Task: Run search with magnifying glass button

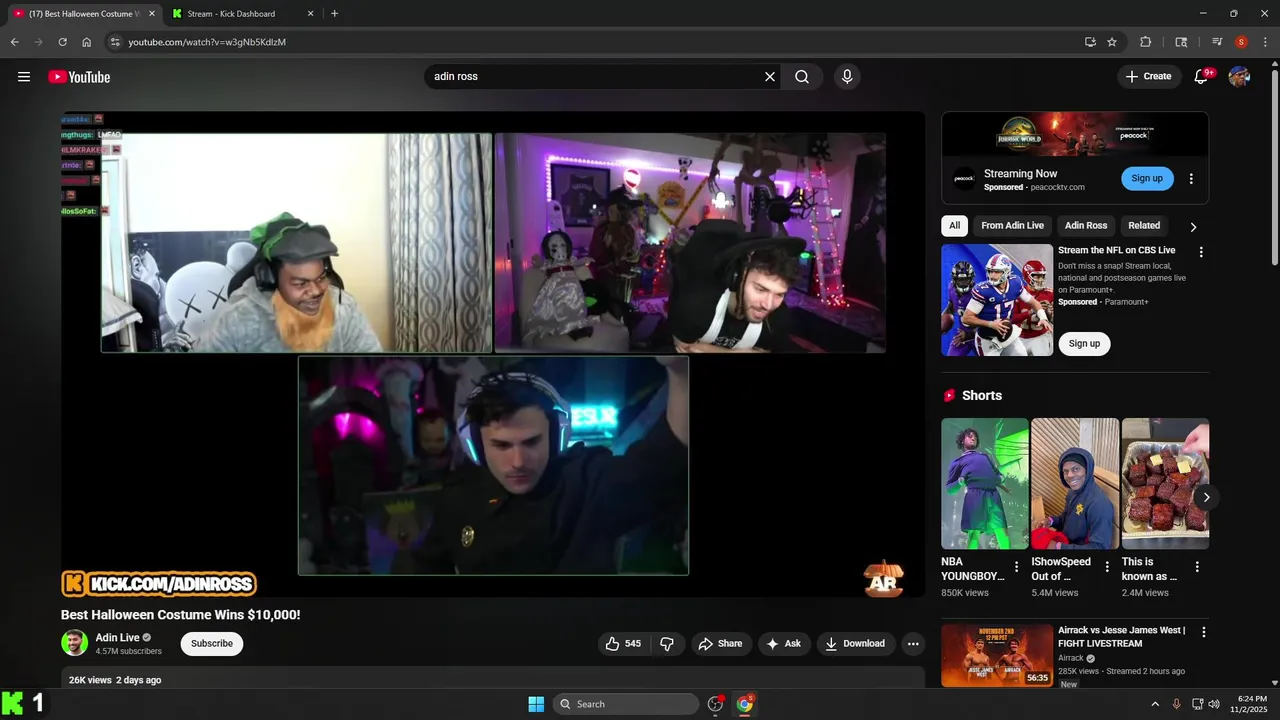Action: tap(802, 77)
